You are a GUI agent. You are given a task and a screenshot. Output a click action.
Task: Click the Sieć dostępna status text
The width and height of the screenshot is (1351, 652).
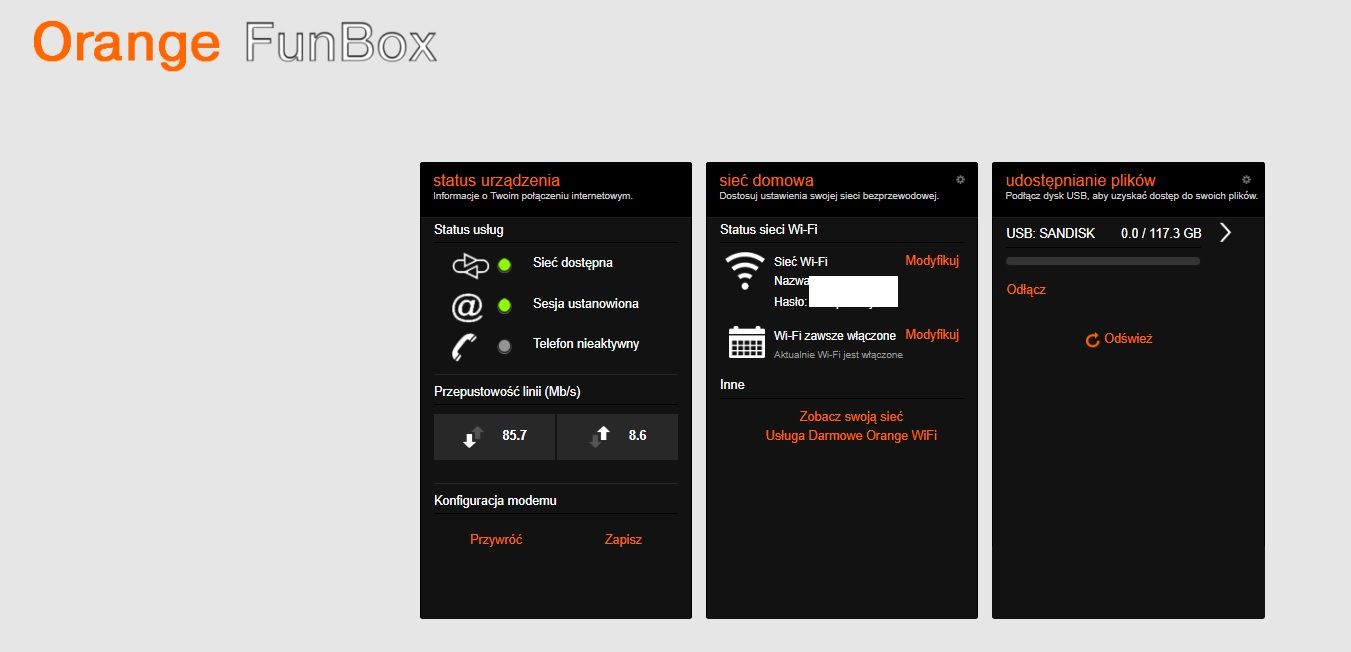coord(573,263)
